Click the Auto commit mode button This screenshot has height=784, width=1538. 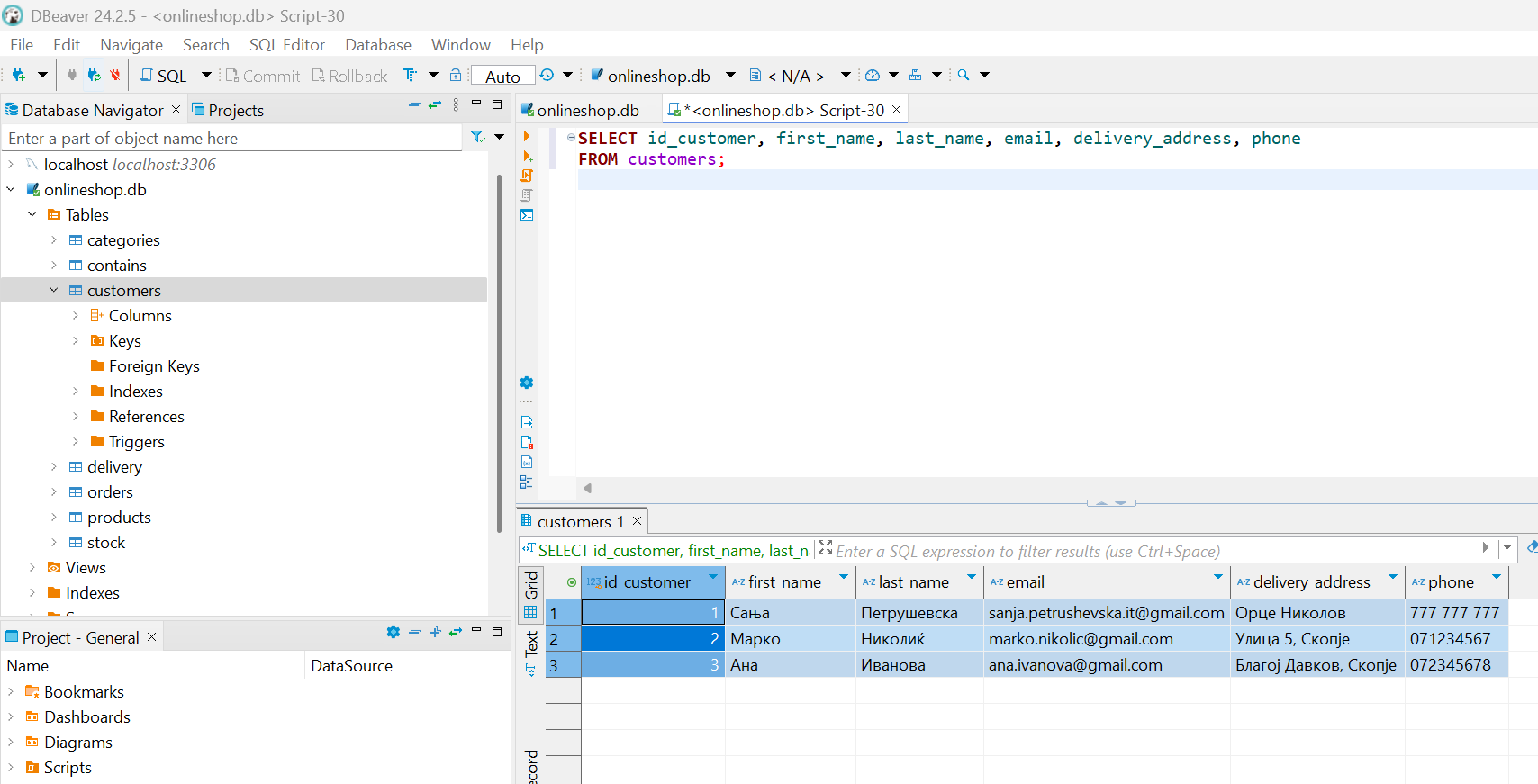coord(502,77)
